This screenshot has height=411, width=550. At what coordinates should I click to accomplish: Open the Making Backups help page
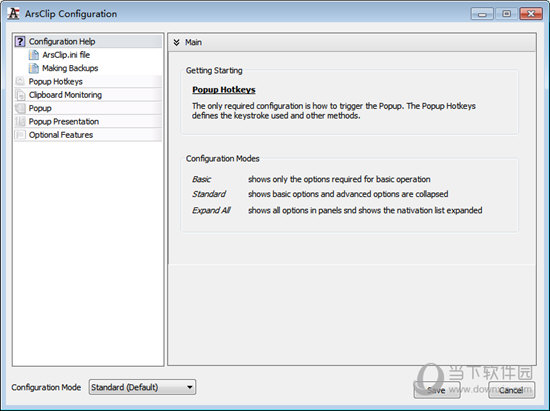point(70,68)
